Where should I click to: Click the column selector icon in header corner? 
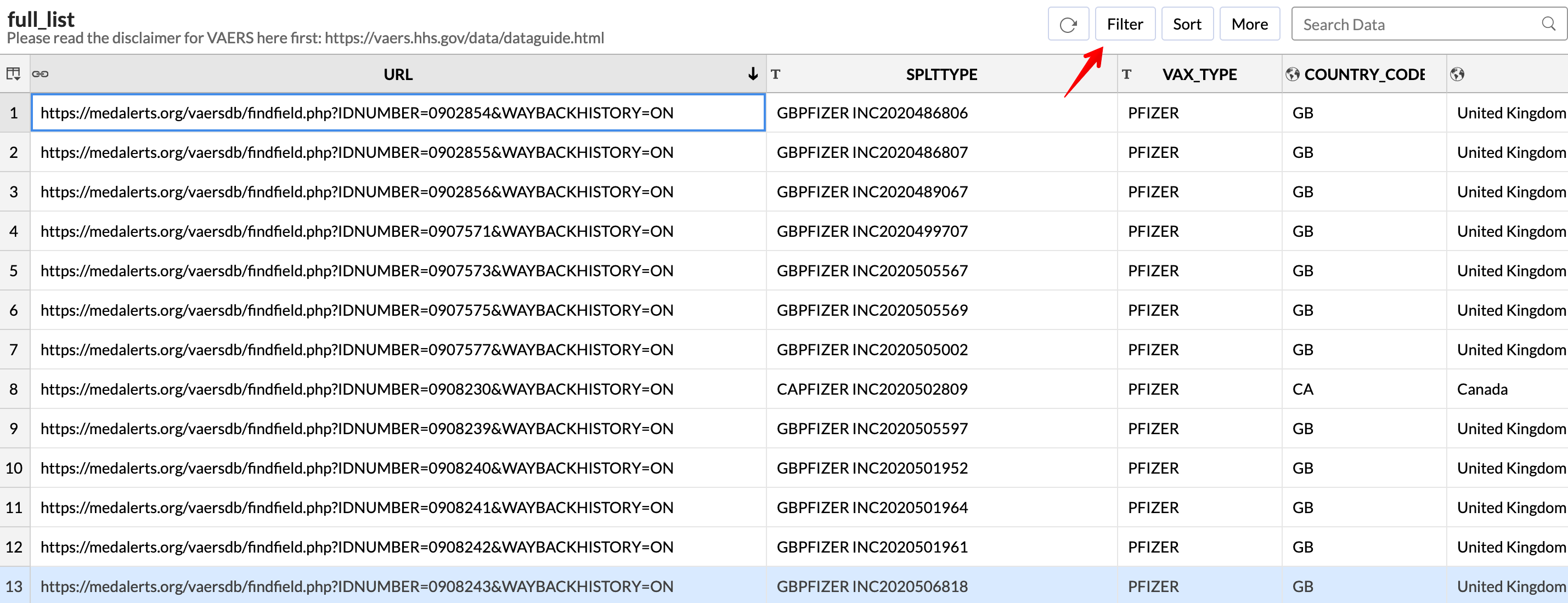click(x=13, y=73)
